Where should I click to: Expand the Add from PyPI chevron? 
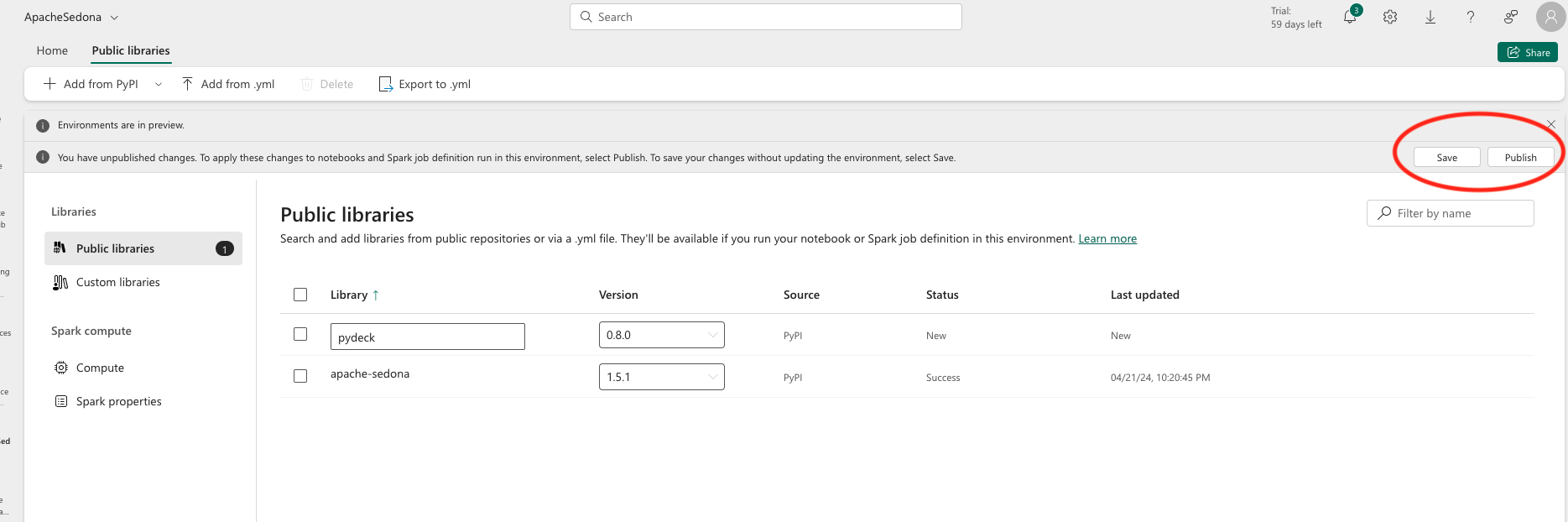click(x=159, y=84)
